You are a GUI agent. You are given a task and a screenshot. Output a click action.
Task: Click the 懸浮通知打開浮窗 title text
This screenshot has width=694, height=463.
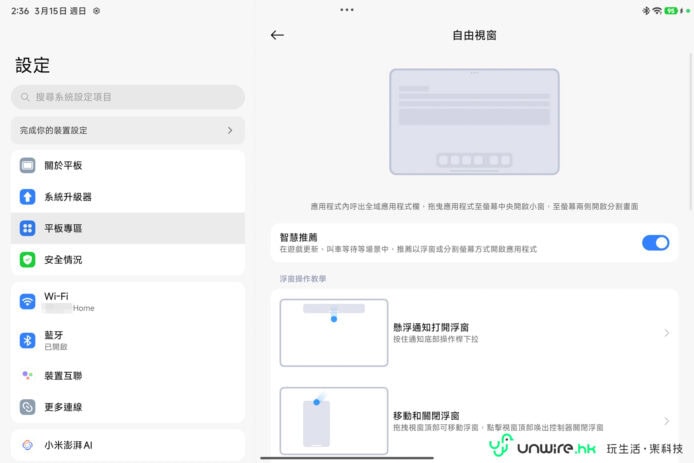click(431, 327)
